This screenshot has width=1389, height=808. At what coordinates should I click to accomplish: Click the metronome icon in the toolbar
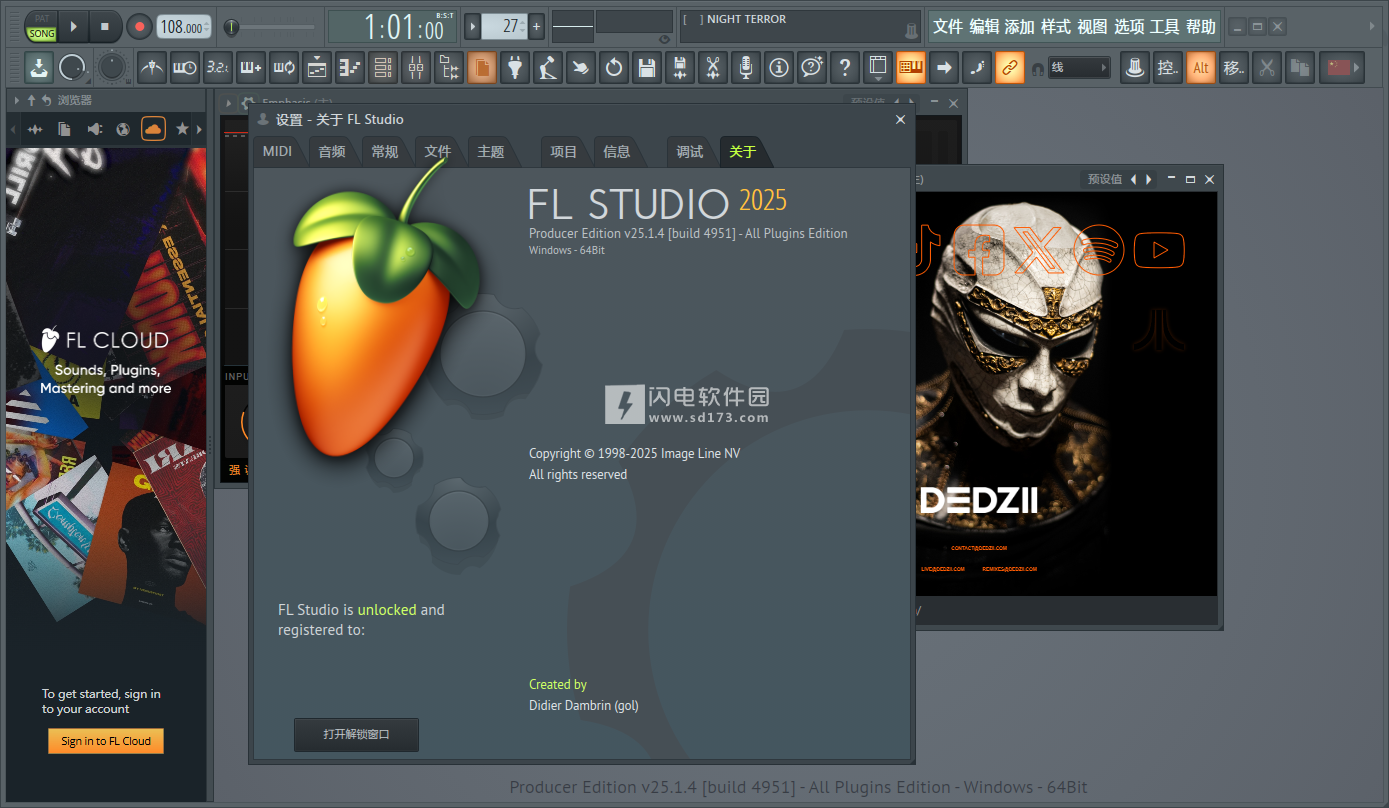click(x=152, y=68)
